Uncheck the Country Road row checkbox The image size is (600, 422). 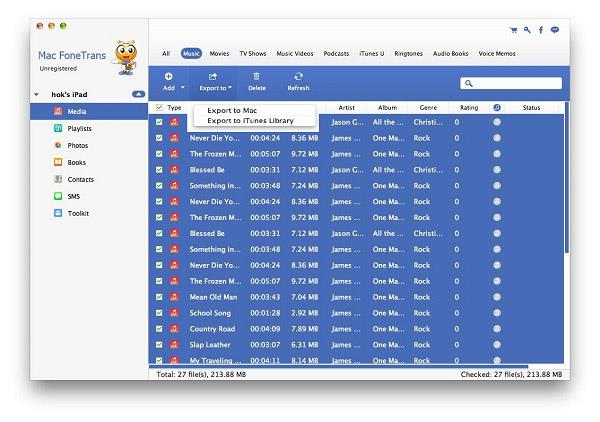tap(159, 329)
